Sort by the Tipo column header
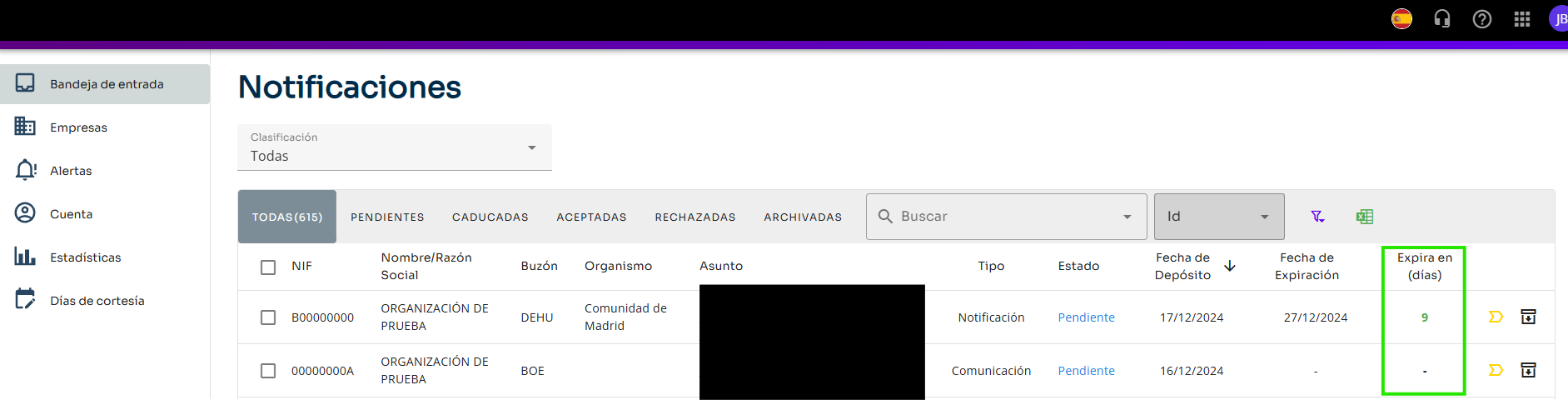This screenshot has height=400, width=1568. (x=991, y=266)
